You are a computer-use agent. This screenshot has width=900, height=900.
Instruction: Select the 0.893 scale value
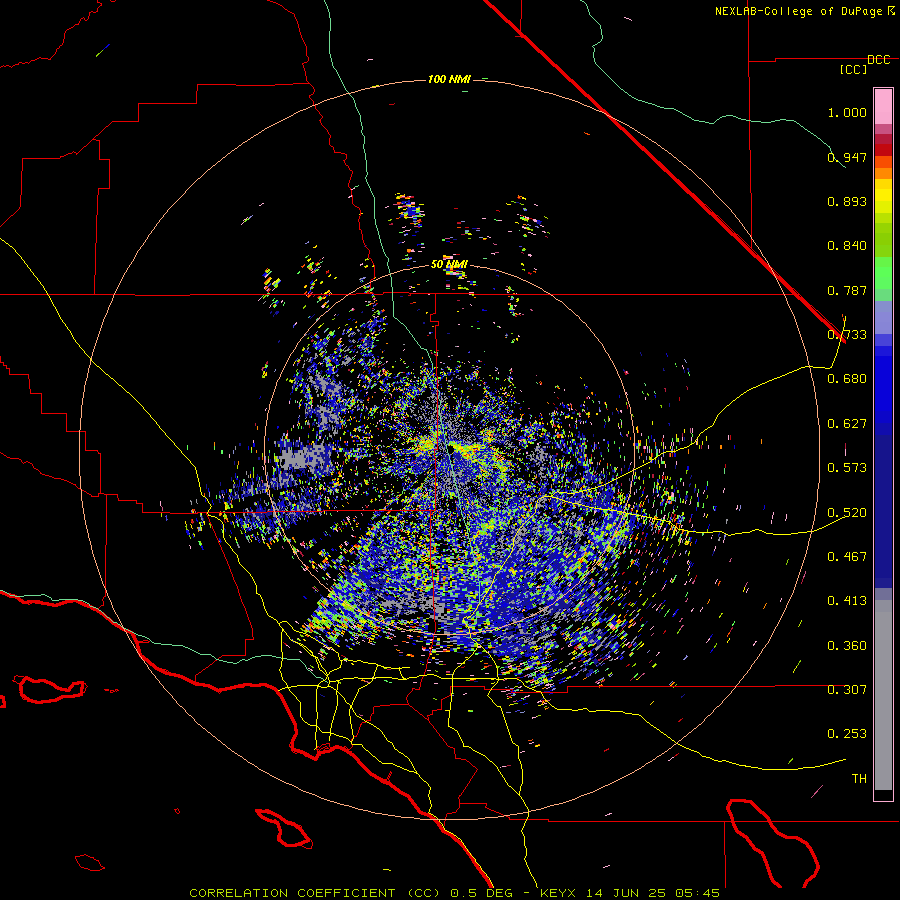point(847,201)
